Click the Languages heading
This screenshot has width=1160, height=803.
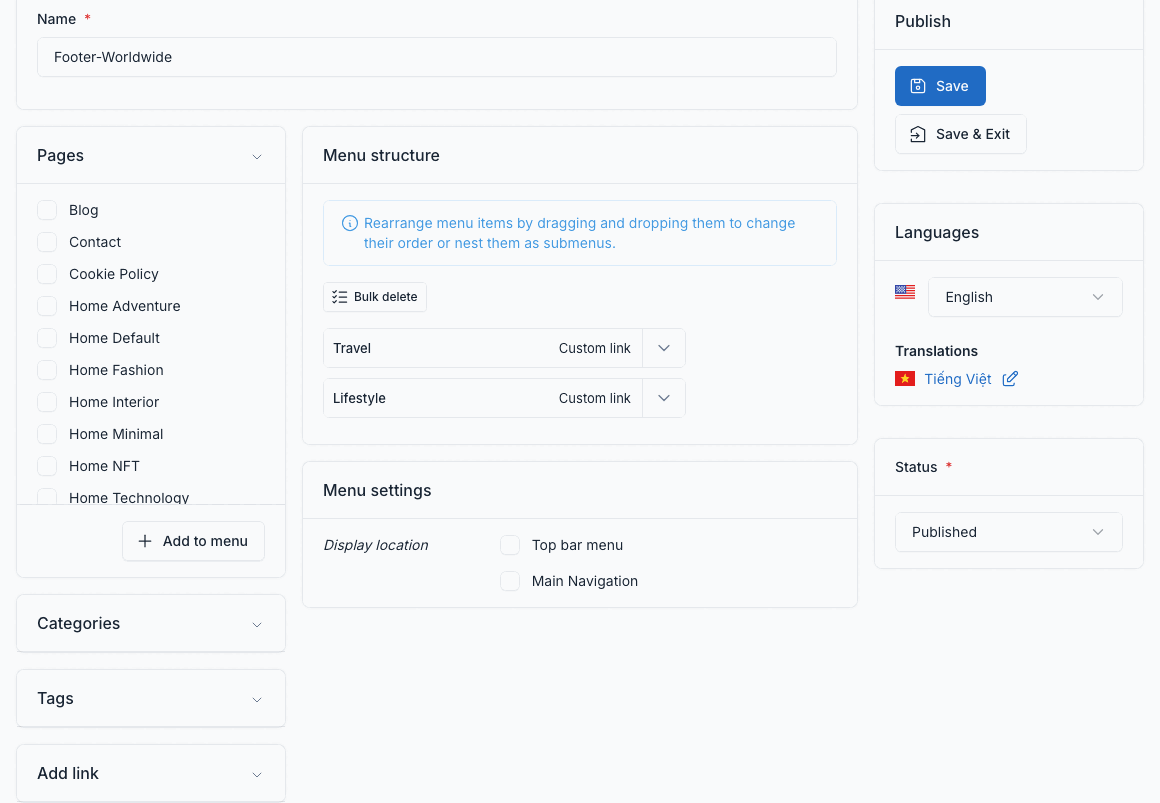click(937, 232)
